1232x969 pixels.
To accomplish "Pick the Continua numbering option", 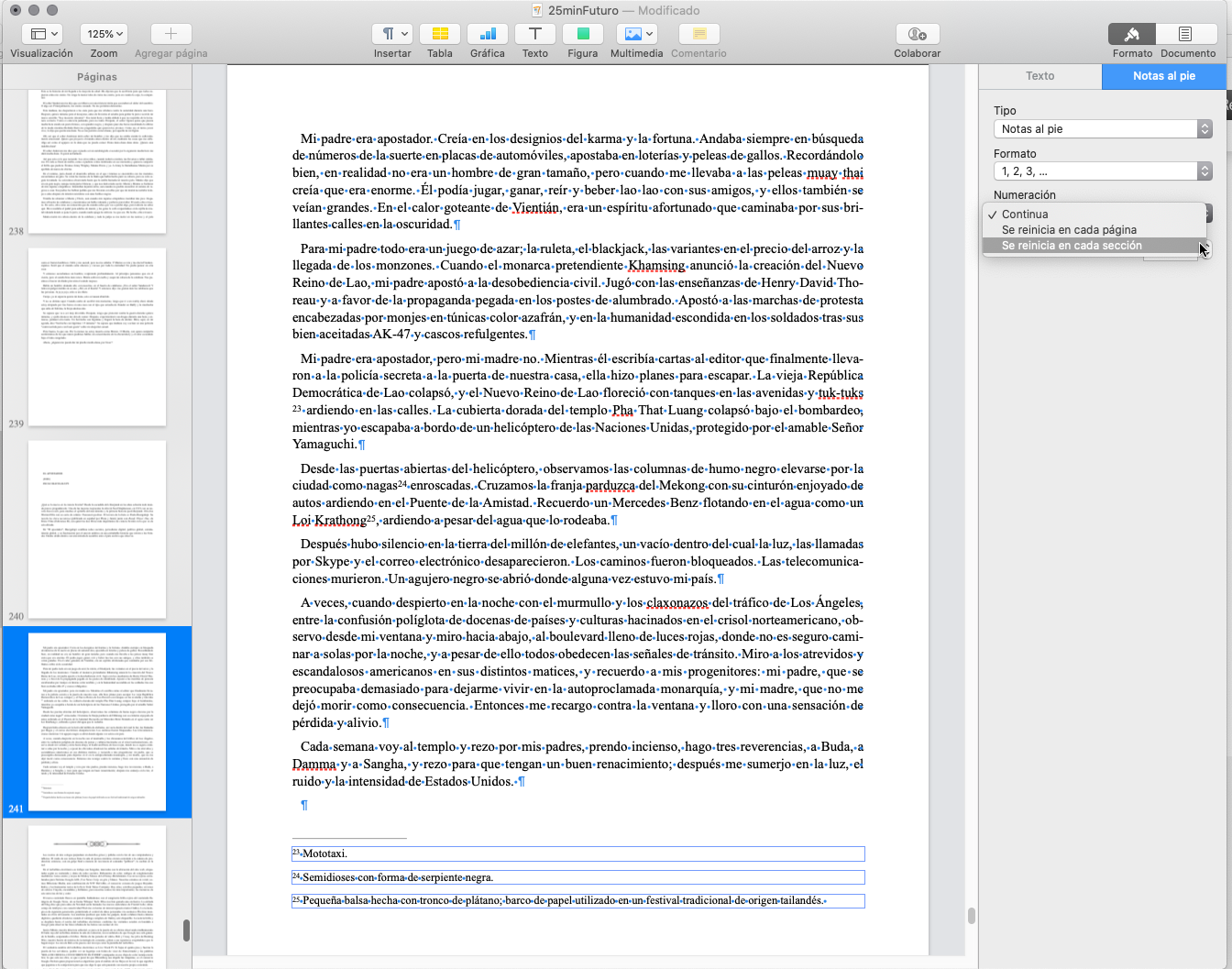I will point(1025,215).
